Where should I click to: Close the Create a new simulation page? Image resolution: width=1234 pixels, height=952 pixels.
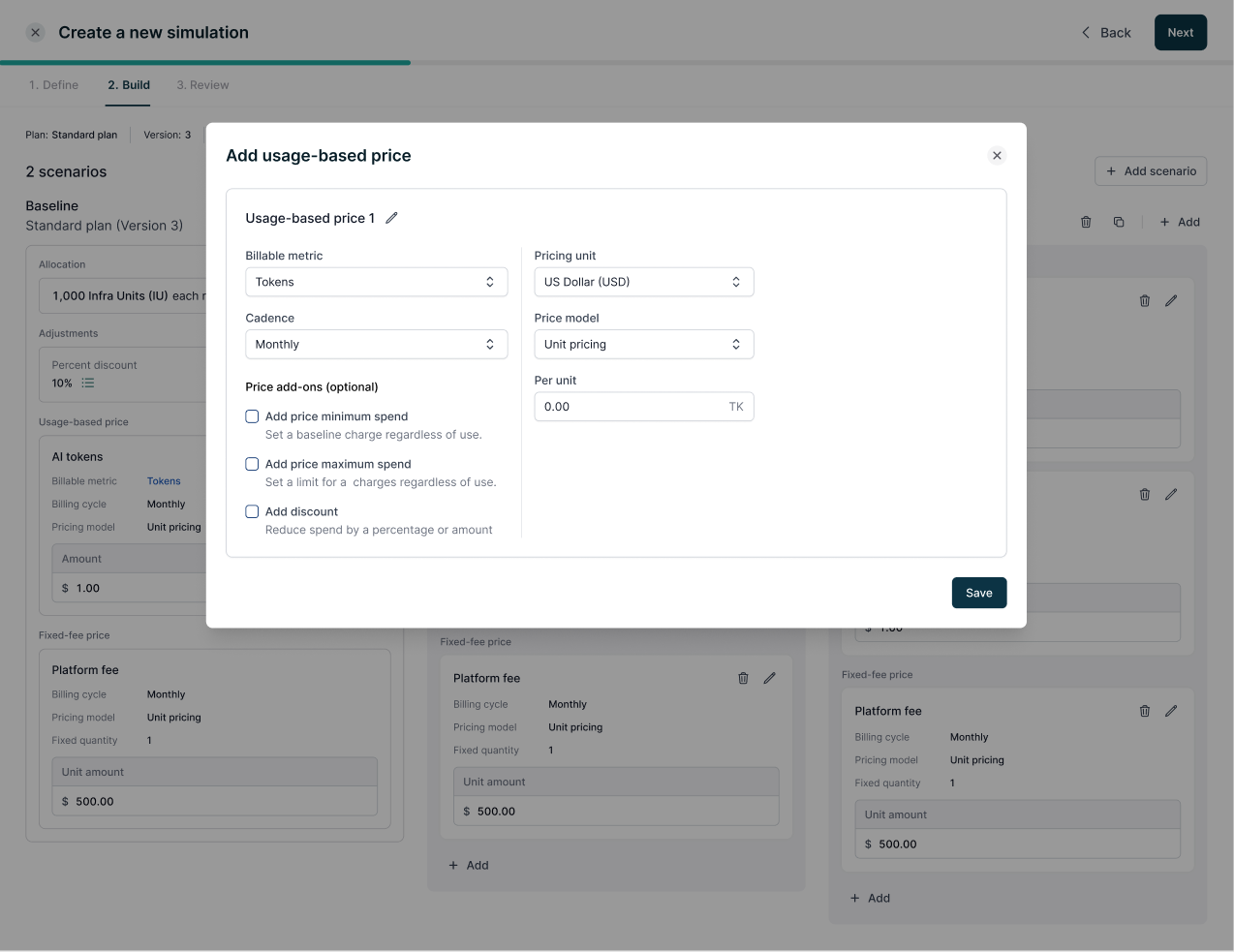[x=36, y=33]
